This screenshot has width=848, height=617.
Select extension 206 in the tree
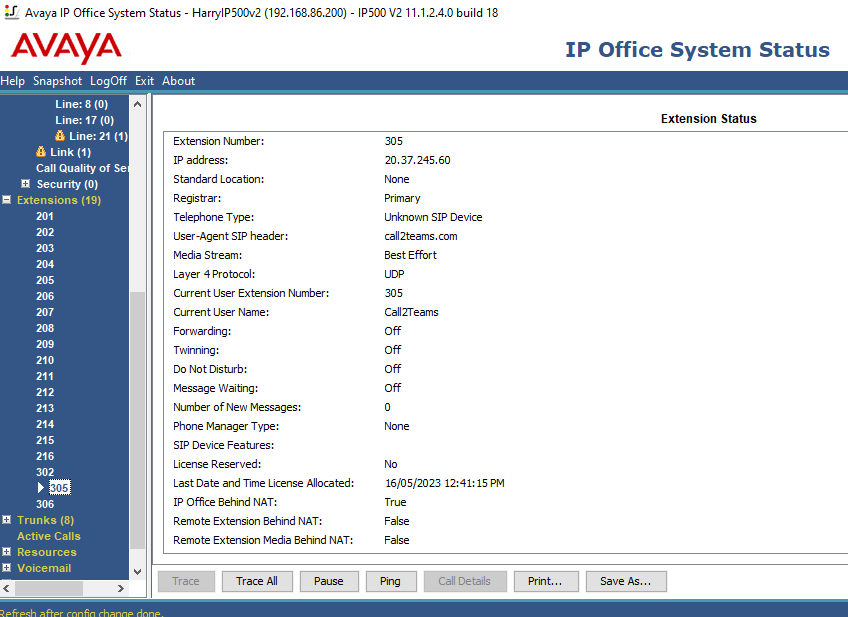45,296
